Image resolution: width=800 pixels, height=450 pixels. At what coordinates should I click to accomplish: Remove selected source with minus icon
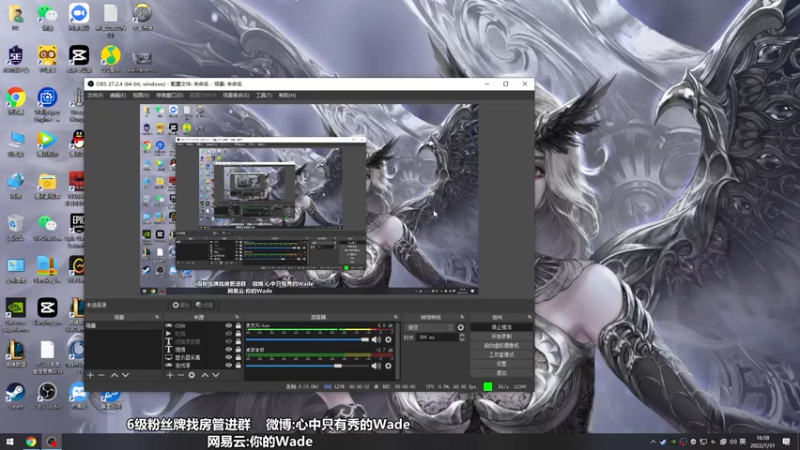point(180,375)
